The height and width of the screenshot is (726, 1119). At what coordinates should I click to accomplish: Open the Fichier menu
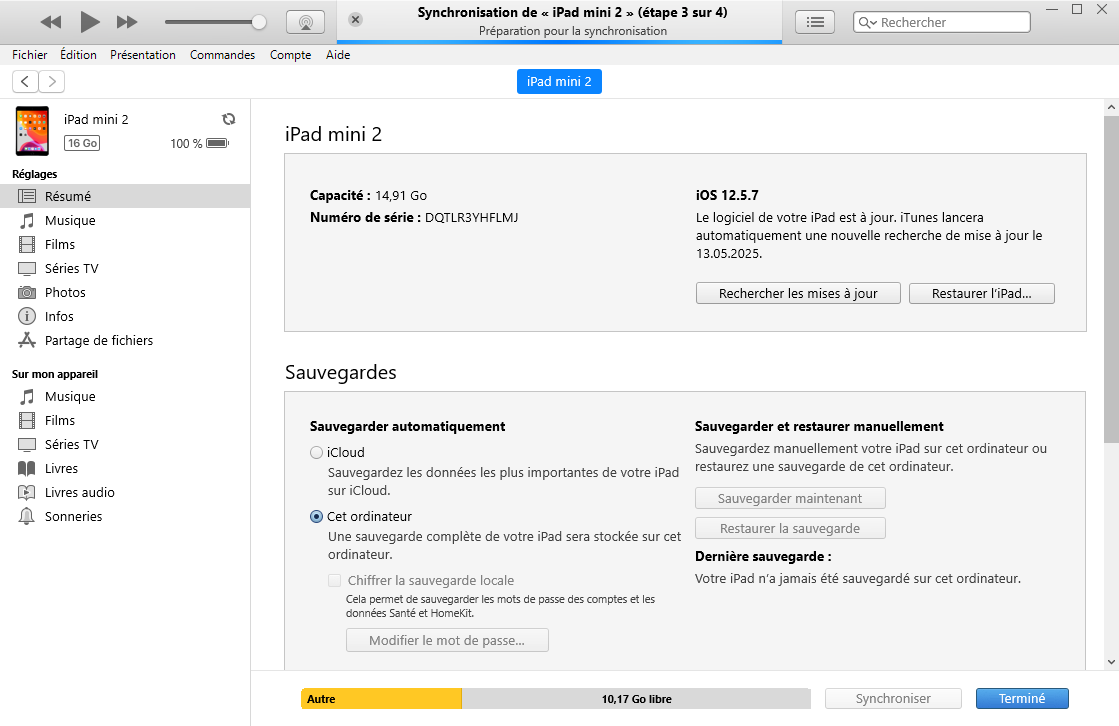coord(29,55)
